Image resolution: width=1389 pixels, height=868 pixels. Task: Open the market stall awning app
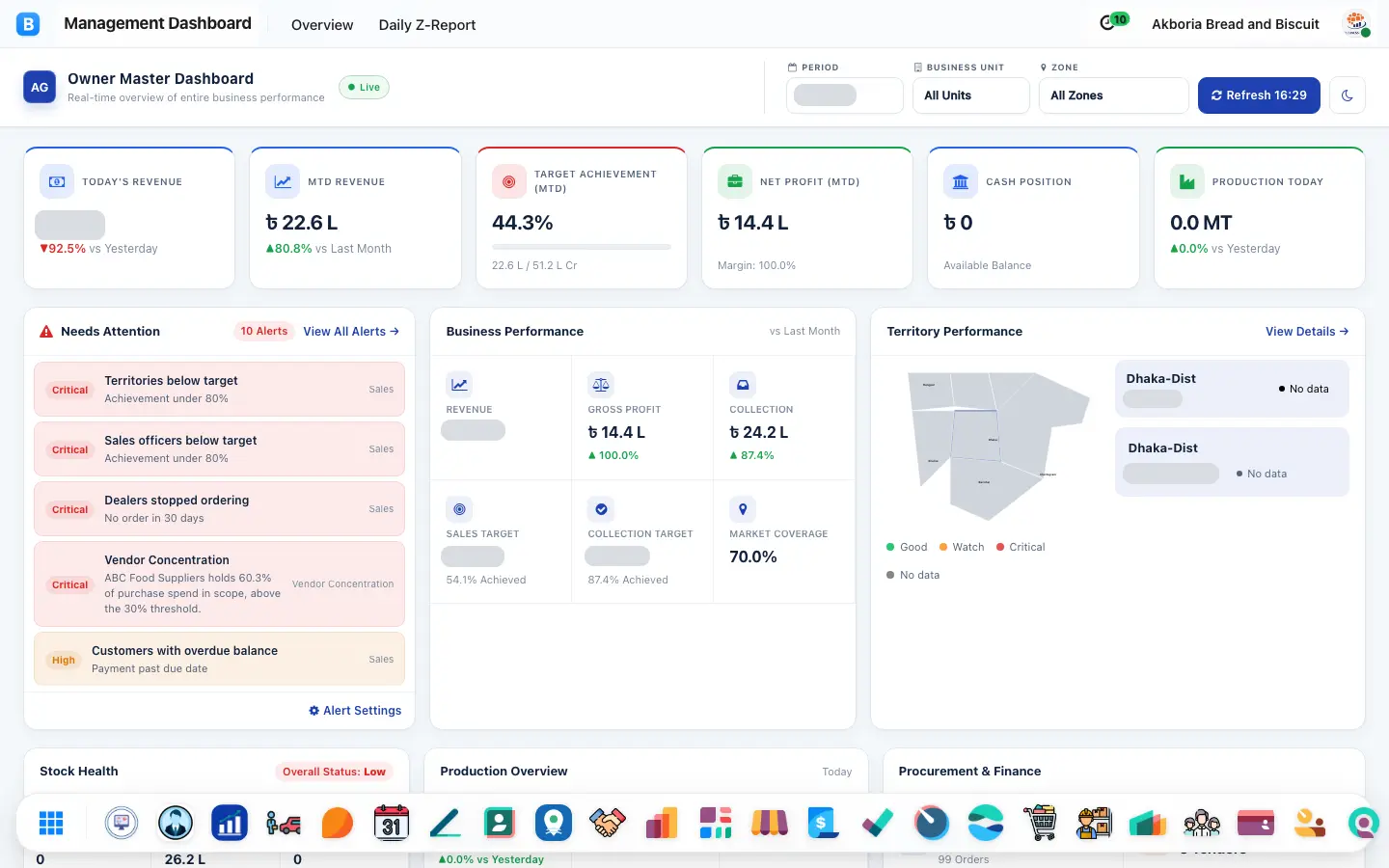point(770,823)
